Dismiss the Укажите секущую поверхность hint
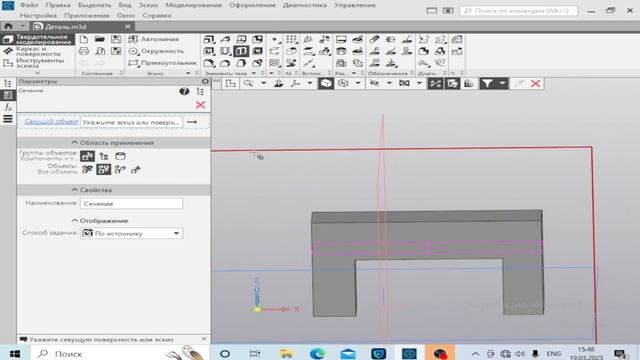Image resolution: width=640 pixels, height=360 pixels. [204, 339]
